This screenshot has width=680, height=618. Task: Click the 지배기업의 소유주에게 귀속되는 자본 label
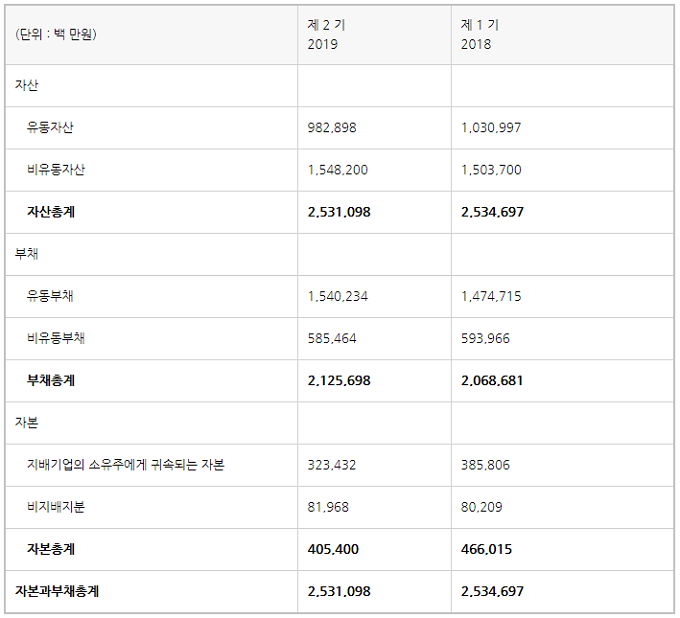(x=125, y=465)
